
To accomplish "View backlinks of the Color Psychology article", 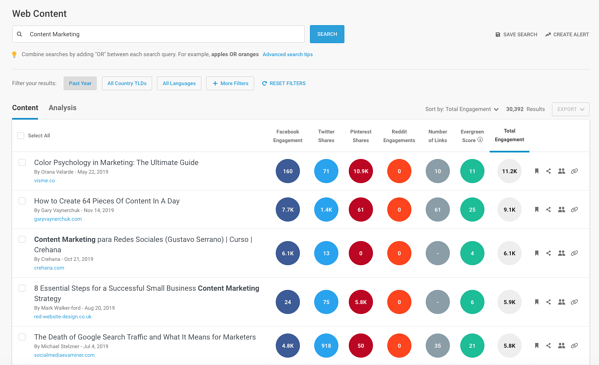I will pyautogui.click(x=574, y=171).
